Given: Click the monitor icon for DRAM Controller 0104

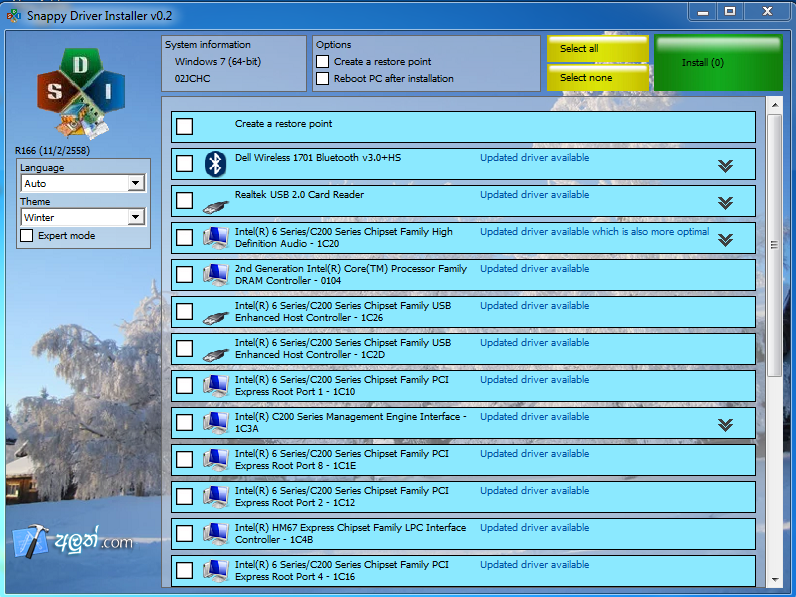Looking at the screenshot, I should [216, 275].
